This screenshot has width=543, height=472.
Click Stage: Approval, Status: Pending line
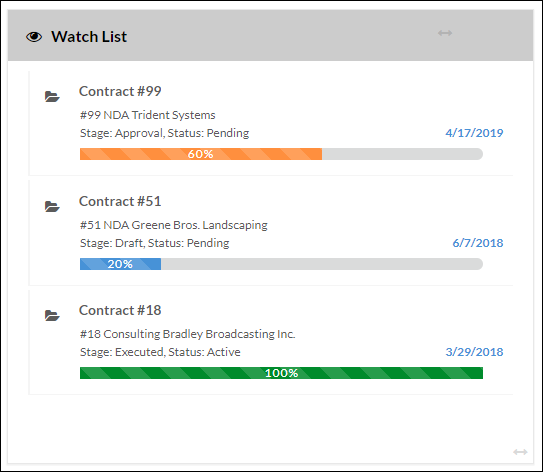click(164, 133)
